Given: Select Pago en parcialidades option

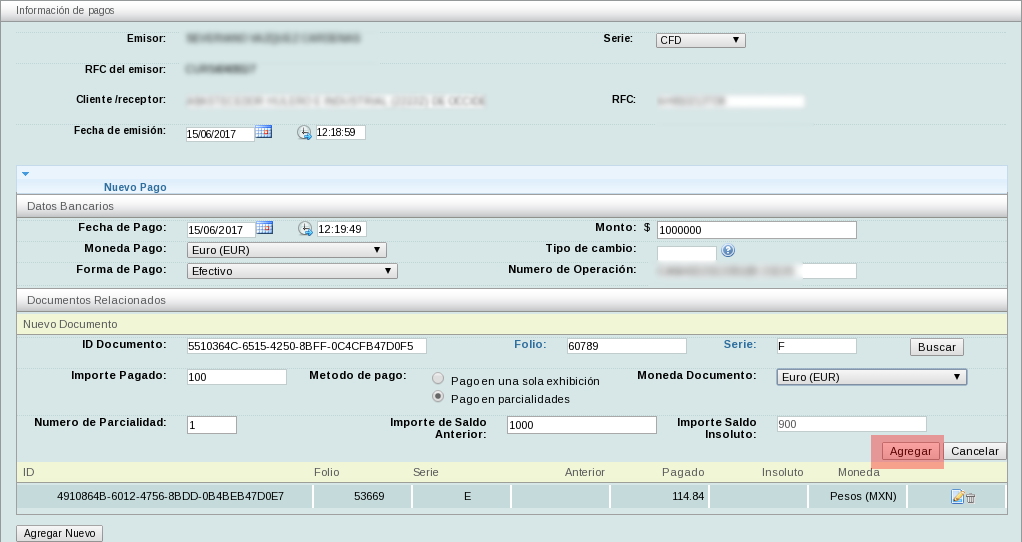Looking at the screenshot, I should tap(438, 397).
